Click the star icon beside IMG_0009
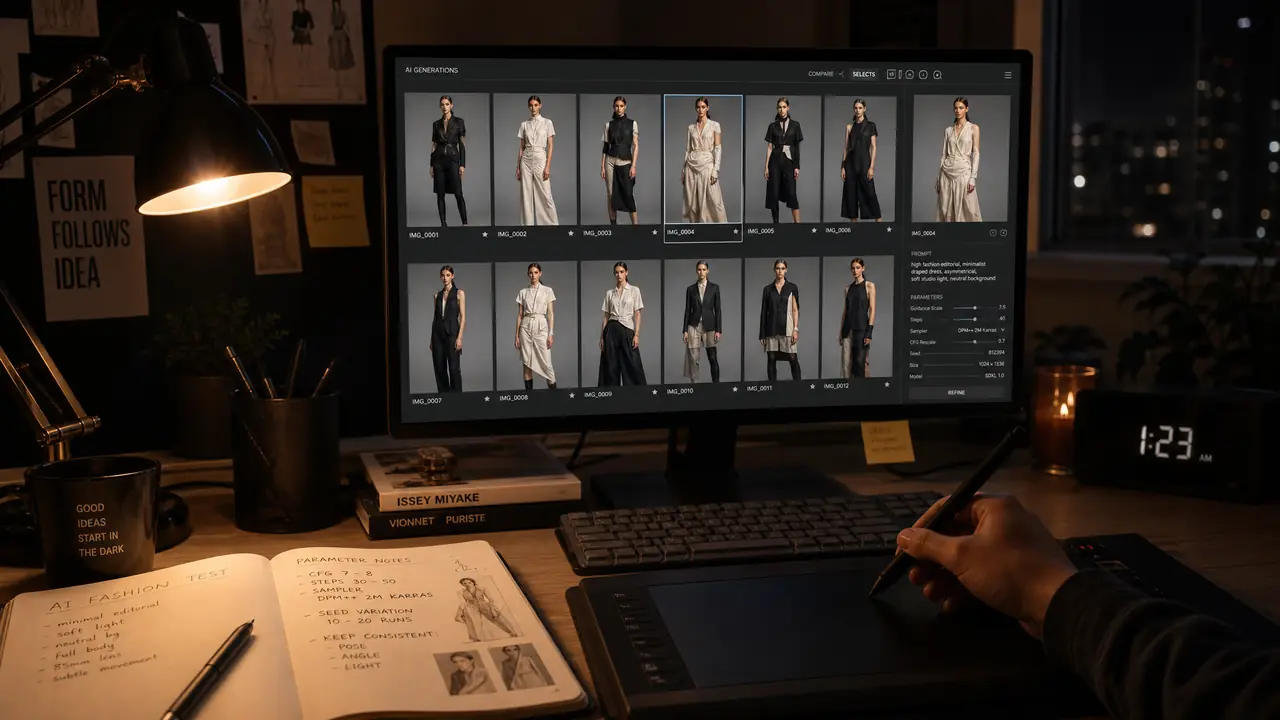This screenshot has width=1280, height=720. click(x=656, y=393)
